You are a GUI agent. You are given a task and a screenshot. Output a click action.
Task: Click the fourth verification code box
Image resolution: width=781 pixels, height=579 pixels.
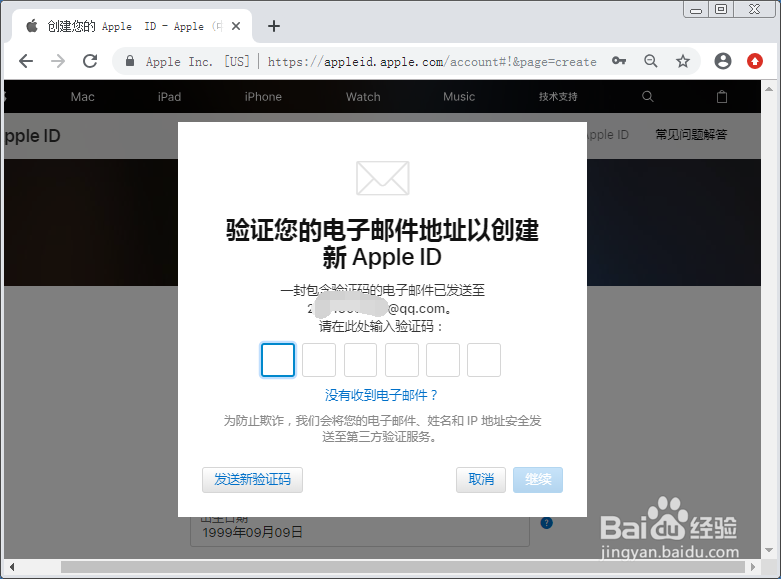coord(401,360)
